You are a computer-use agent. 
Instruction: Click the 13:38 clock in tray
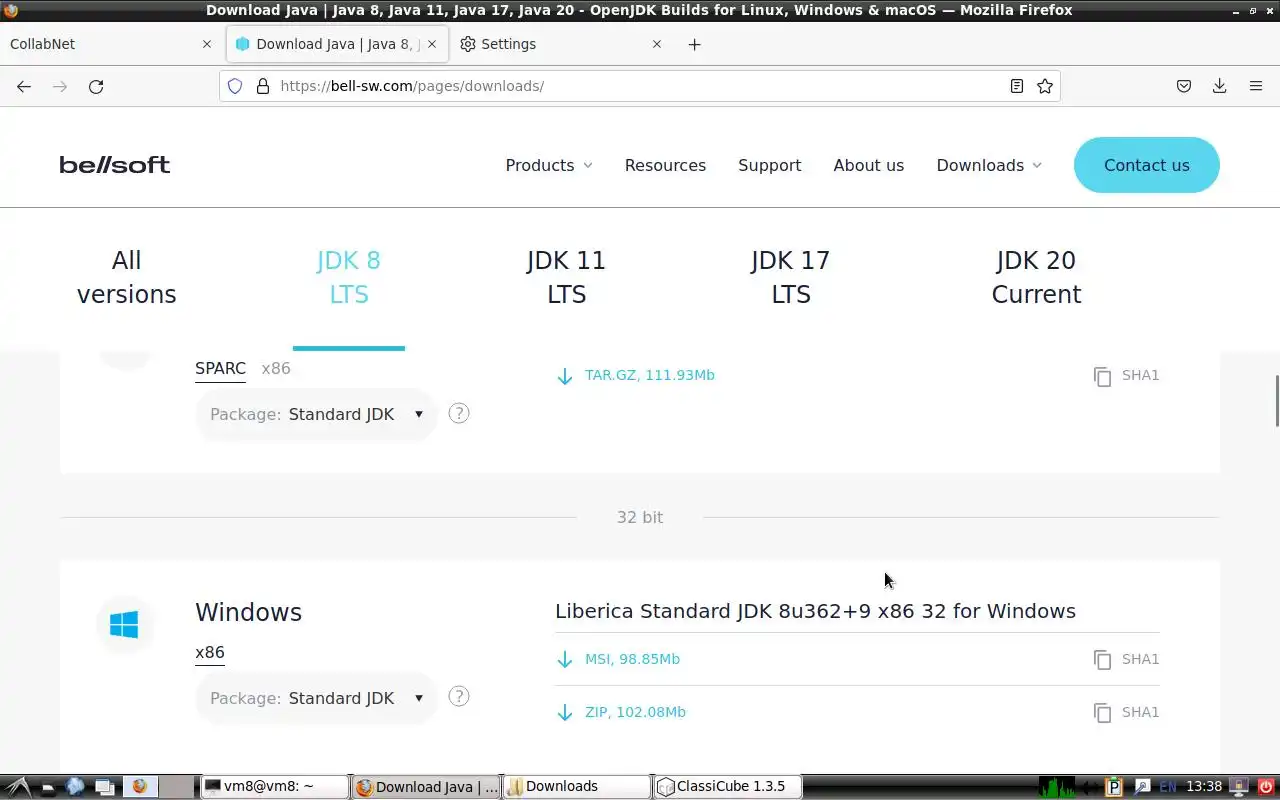(1204, 787)
